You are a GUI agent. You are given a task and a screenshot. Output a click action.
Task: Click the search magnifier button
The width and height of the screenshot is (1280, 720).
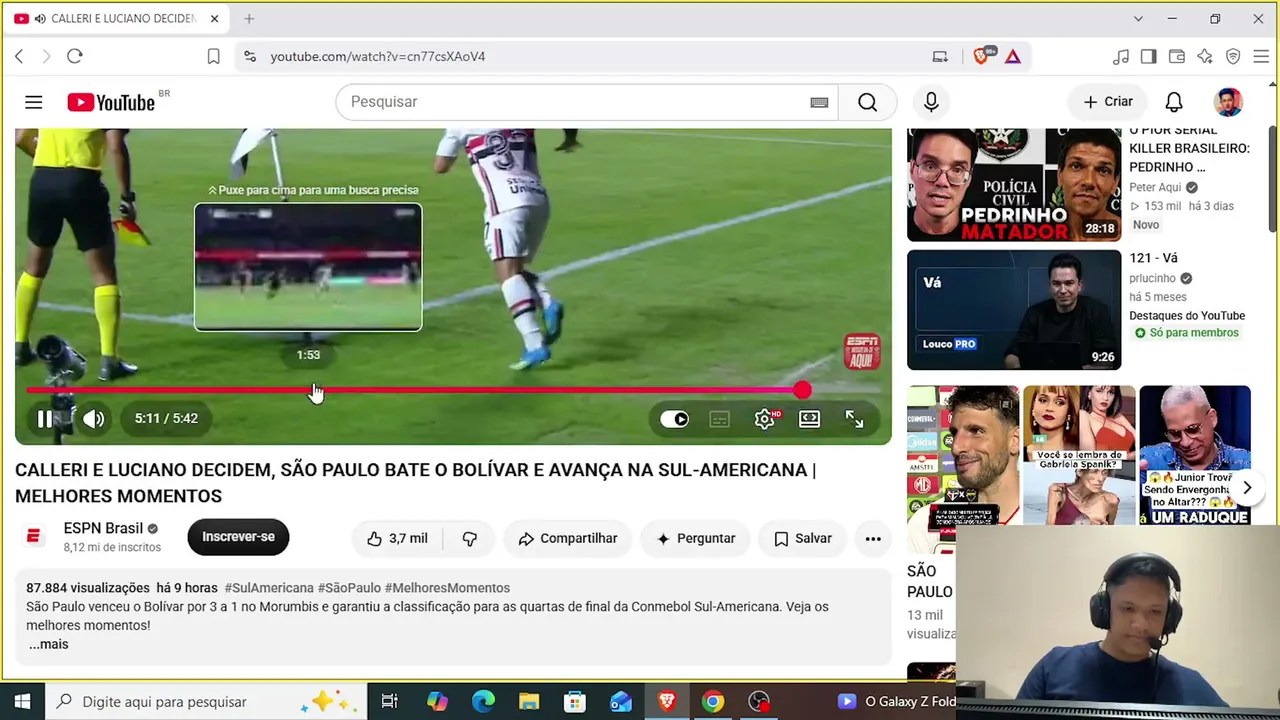point(867,102)
